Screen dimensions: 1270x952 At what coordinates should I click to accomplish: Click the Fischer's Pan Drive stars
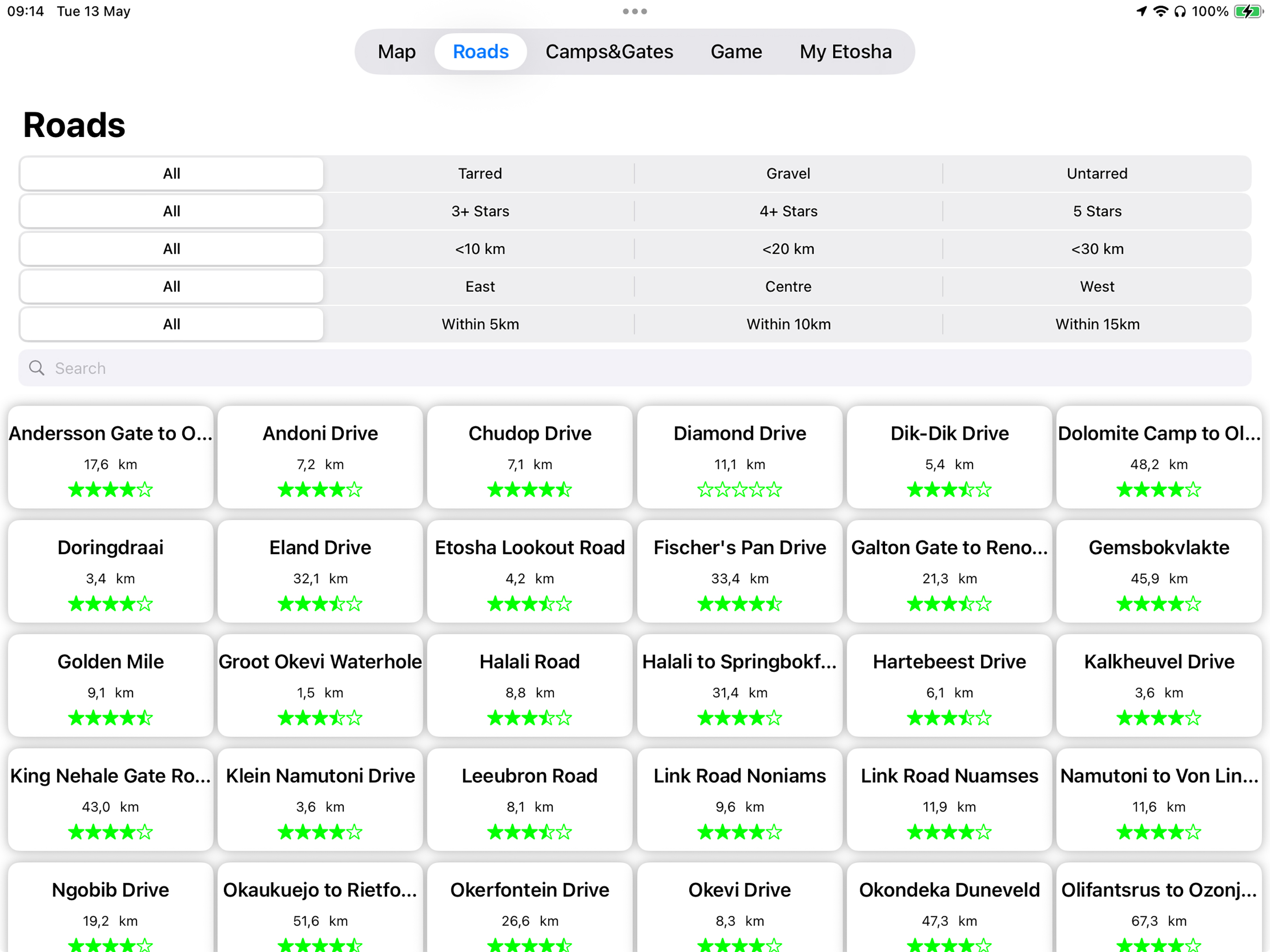coord(739,604)
